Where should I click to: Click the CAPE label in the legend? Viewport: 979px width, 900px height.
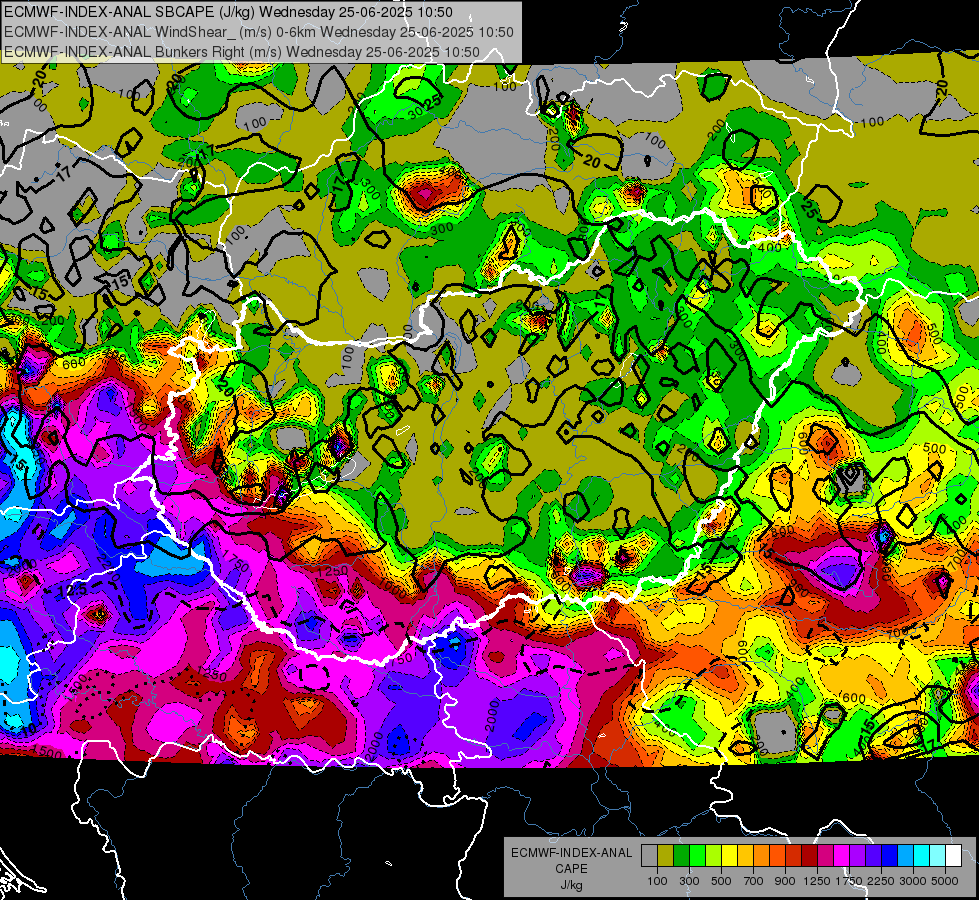(571, 869)
